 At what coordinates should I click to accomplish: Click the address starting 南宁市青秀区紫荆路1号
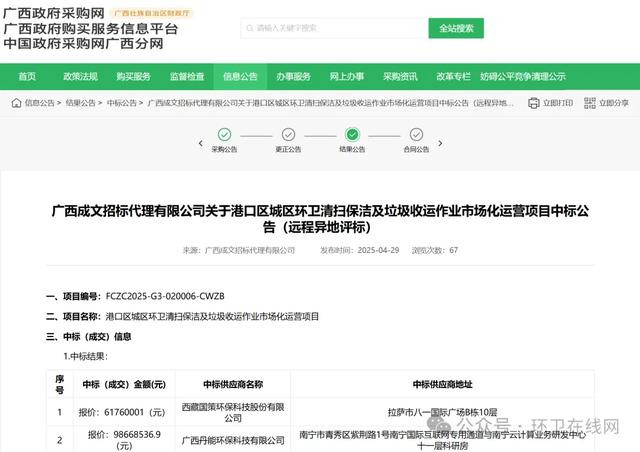click(x=442, y=440)
